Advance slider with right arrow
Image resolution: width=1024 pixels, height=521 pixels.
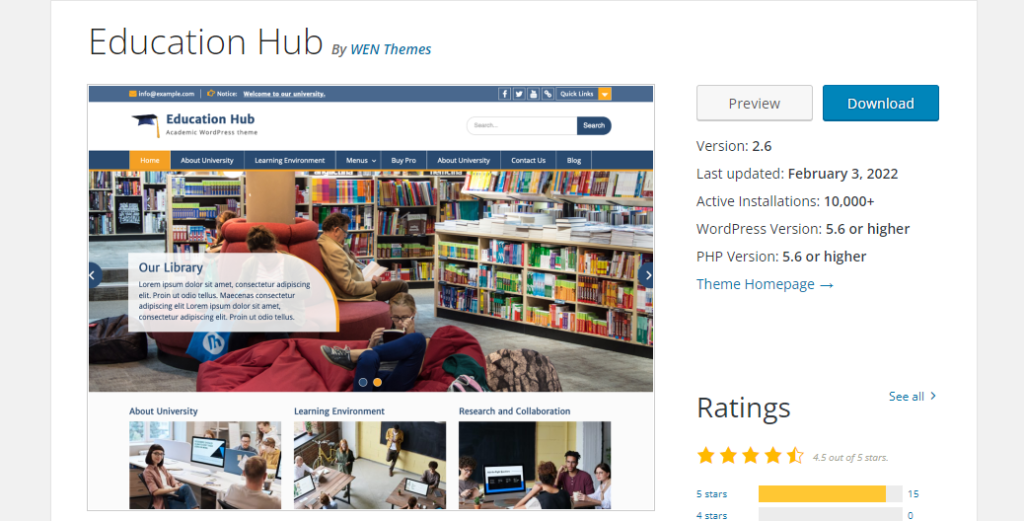coord(647,276)
